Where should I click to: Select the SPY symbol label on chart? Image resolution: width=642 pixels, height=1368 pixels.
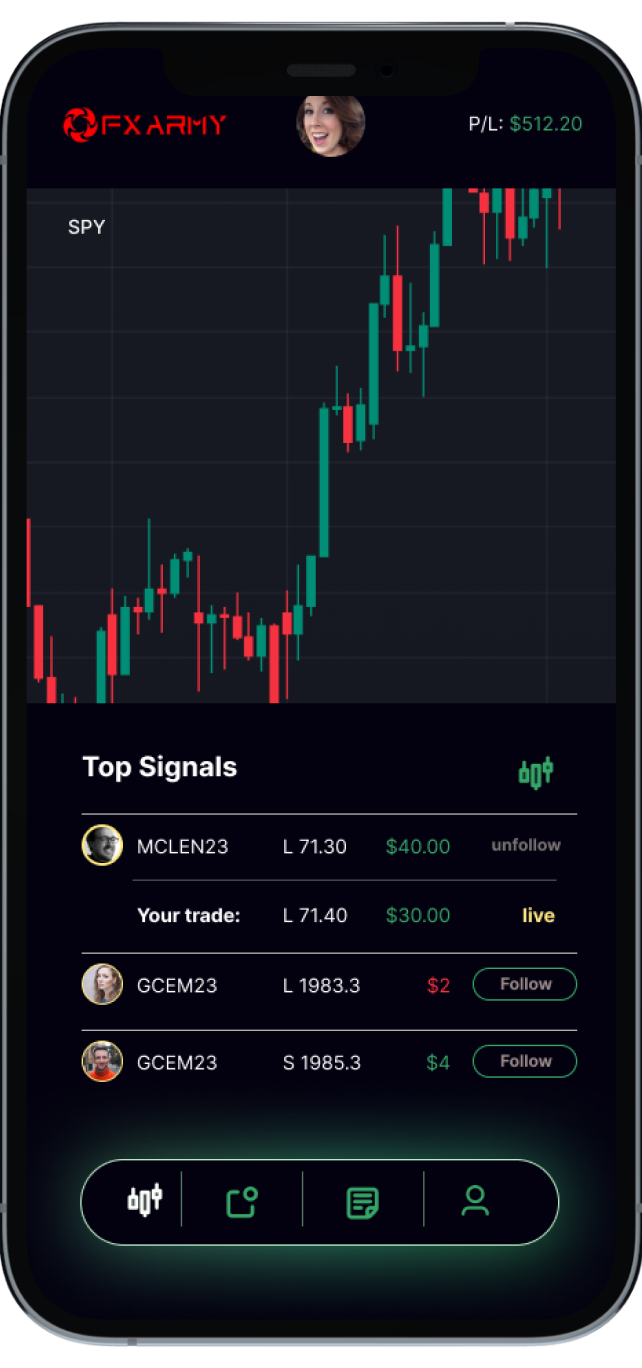(x=86, y=227)
